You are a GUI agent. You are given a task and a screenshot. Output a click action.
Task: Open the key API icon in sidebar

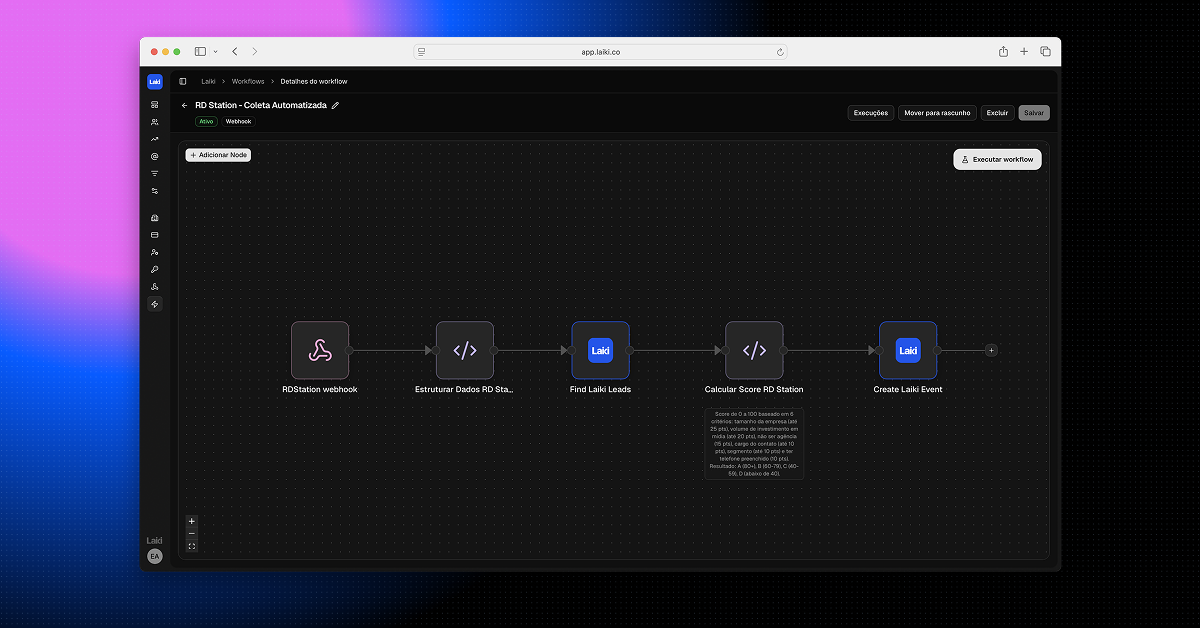(x=155, y=269)
